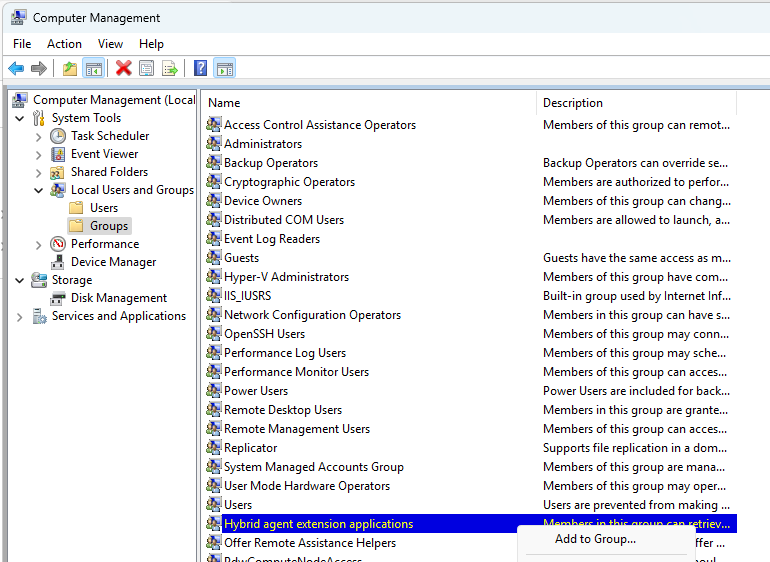Expand the Task Scheduler node
Viewport: 770px width, 562px height.
(x=39, y=136)
